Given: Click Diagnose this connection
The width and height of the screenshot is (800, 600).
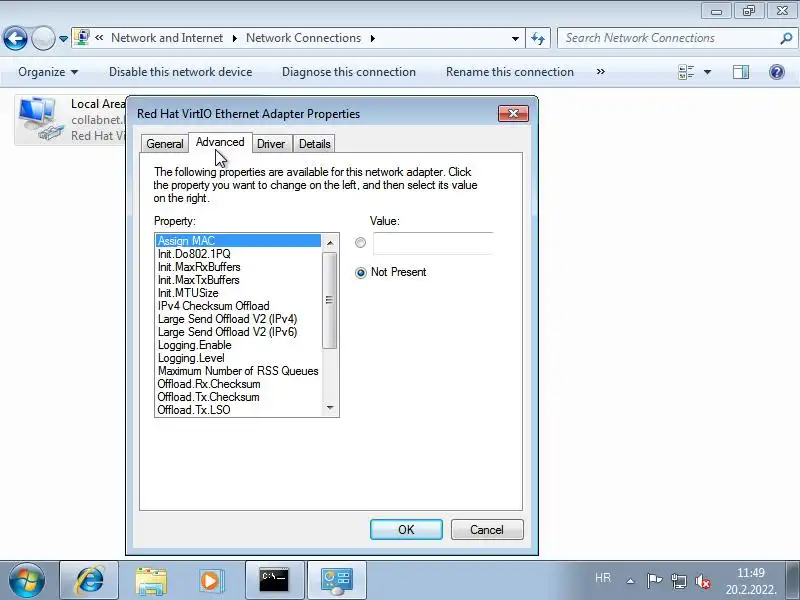Looking at the screenshot, I should pos(349,72).
